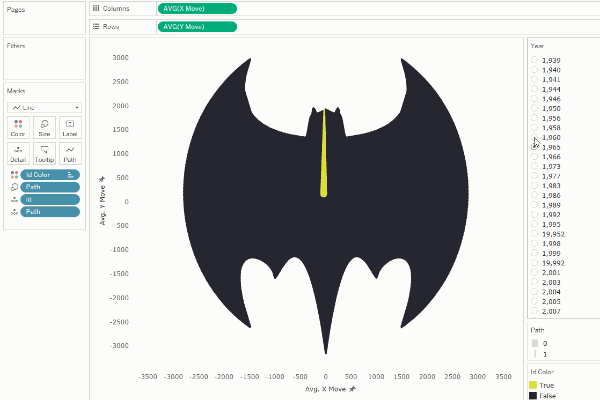Click Path legend size swatch for 0
600x400 pixels.
pyautogui.click(x=535, y=343)
